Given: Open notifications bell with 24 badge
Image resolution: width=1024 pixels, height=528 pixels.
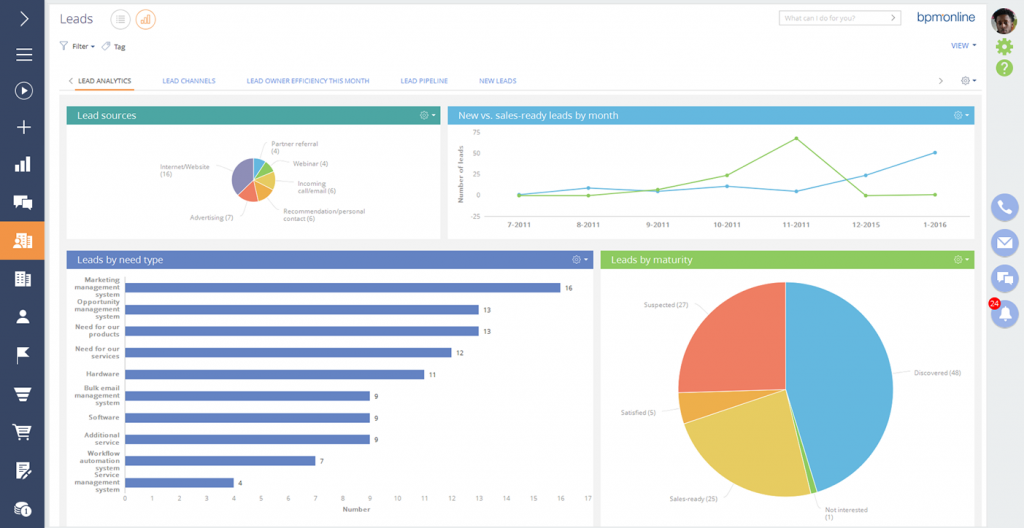Looking at the screenshot, I should [1004, 314].
